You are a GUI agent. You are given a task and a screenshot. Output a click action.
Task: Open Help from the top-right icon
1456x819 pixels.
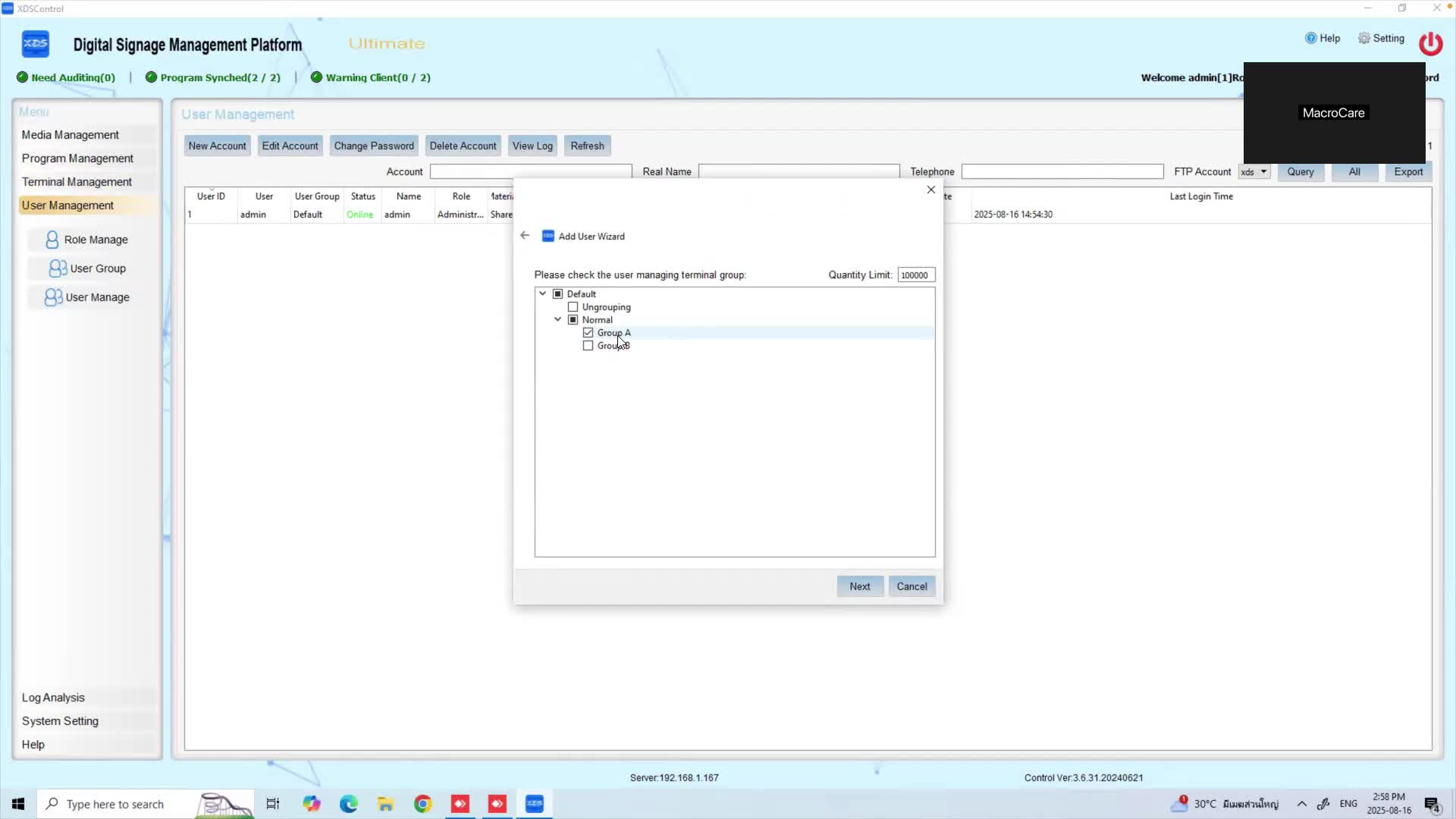tap(1310, 38)
